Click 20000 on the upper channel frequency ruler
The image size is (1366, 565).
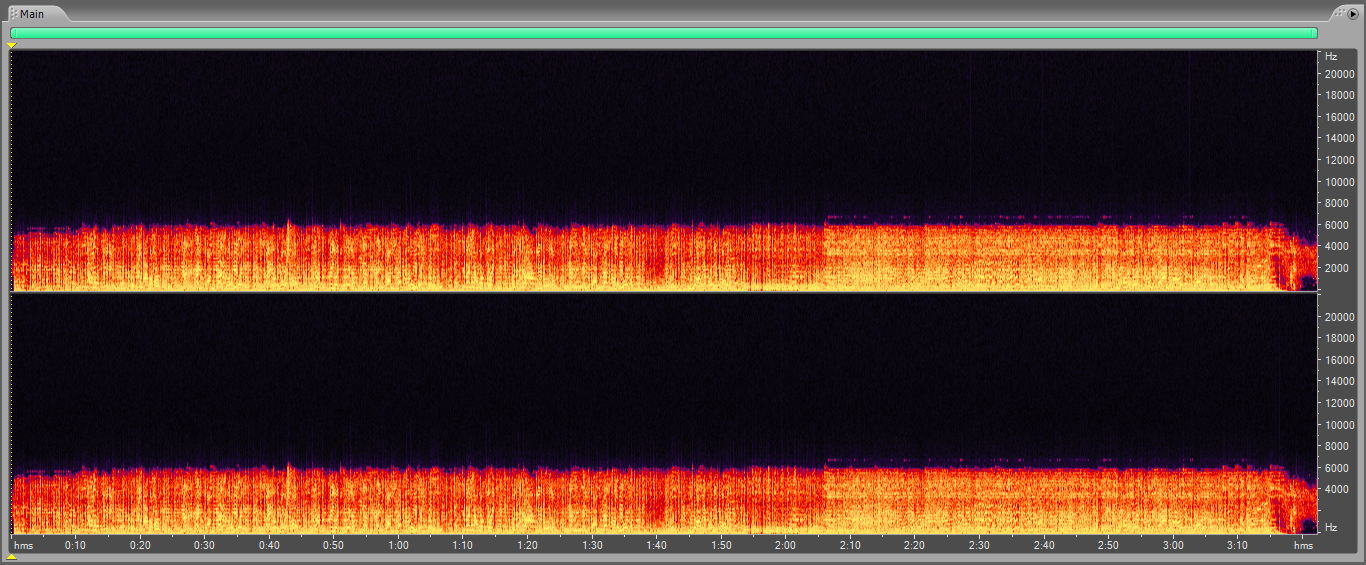coord(1340,74)
